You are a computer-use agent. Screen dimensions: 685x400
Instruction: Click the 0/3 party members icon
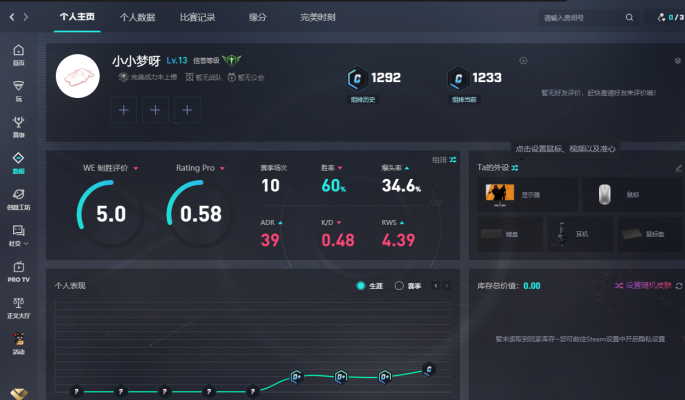tap(661, 17)
